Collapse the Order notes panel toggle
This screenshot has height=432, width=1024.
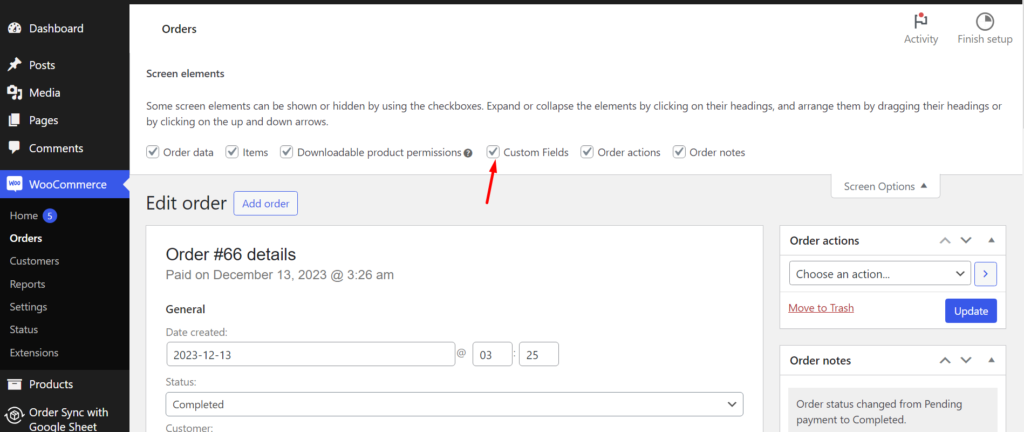click(x=991, y=360)
